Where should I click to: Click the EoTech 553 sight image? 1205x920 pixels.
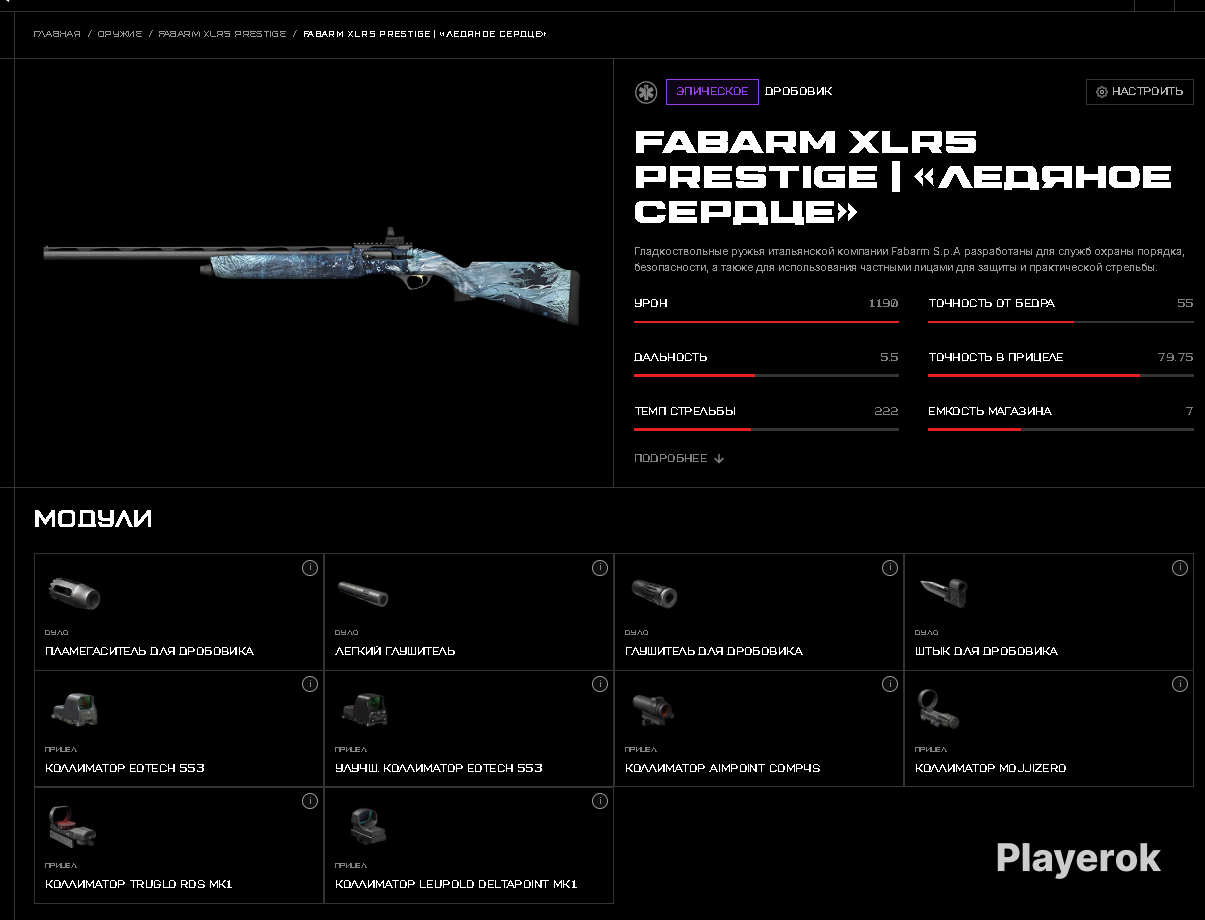click(x=75, y=710)
